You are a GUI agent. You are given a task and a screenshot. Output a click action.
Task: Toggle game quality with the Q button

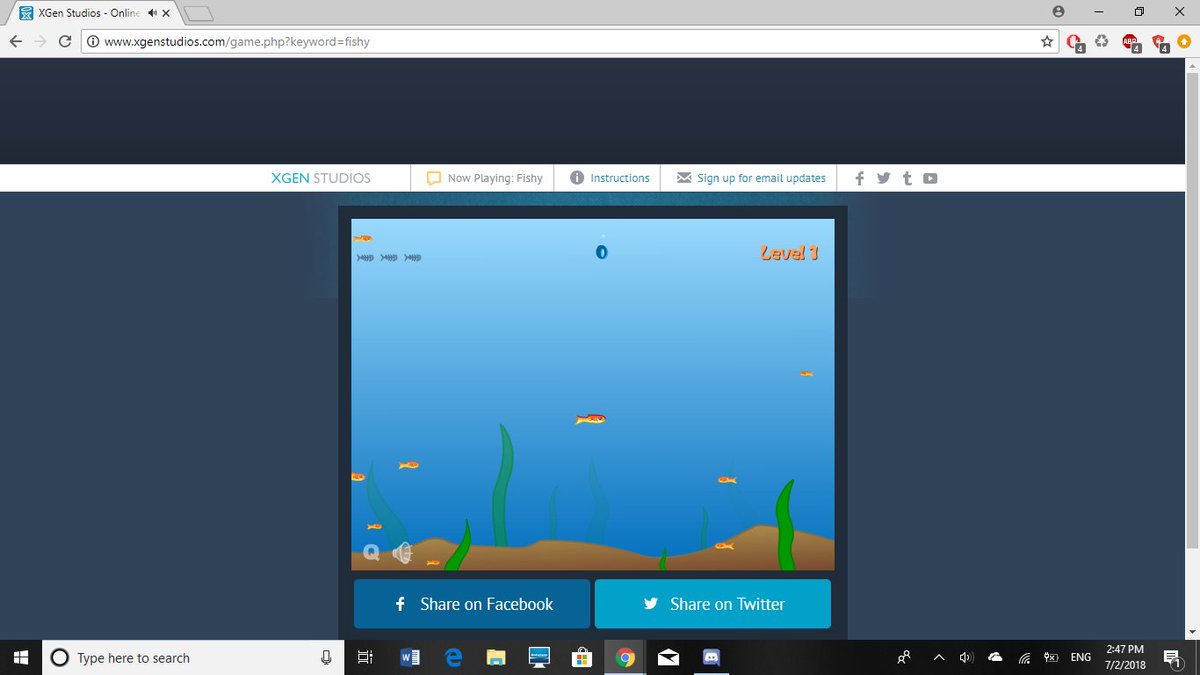click(371, 551)
